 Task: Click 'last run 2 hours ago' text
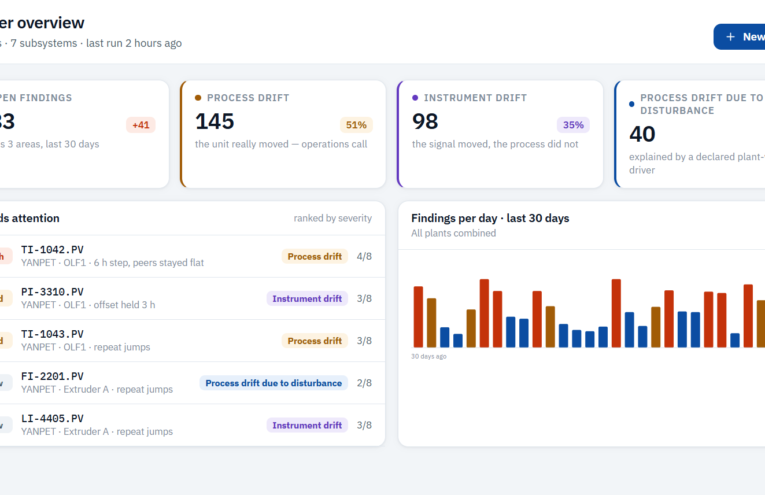pos(134,43)
